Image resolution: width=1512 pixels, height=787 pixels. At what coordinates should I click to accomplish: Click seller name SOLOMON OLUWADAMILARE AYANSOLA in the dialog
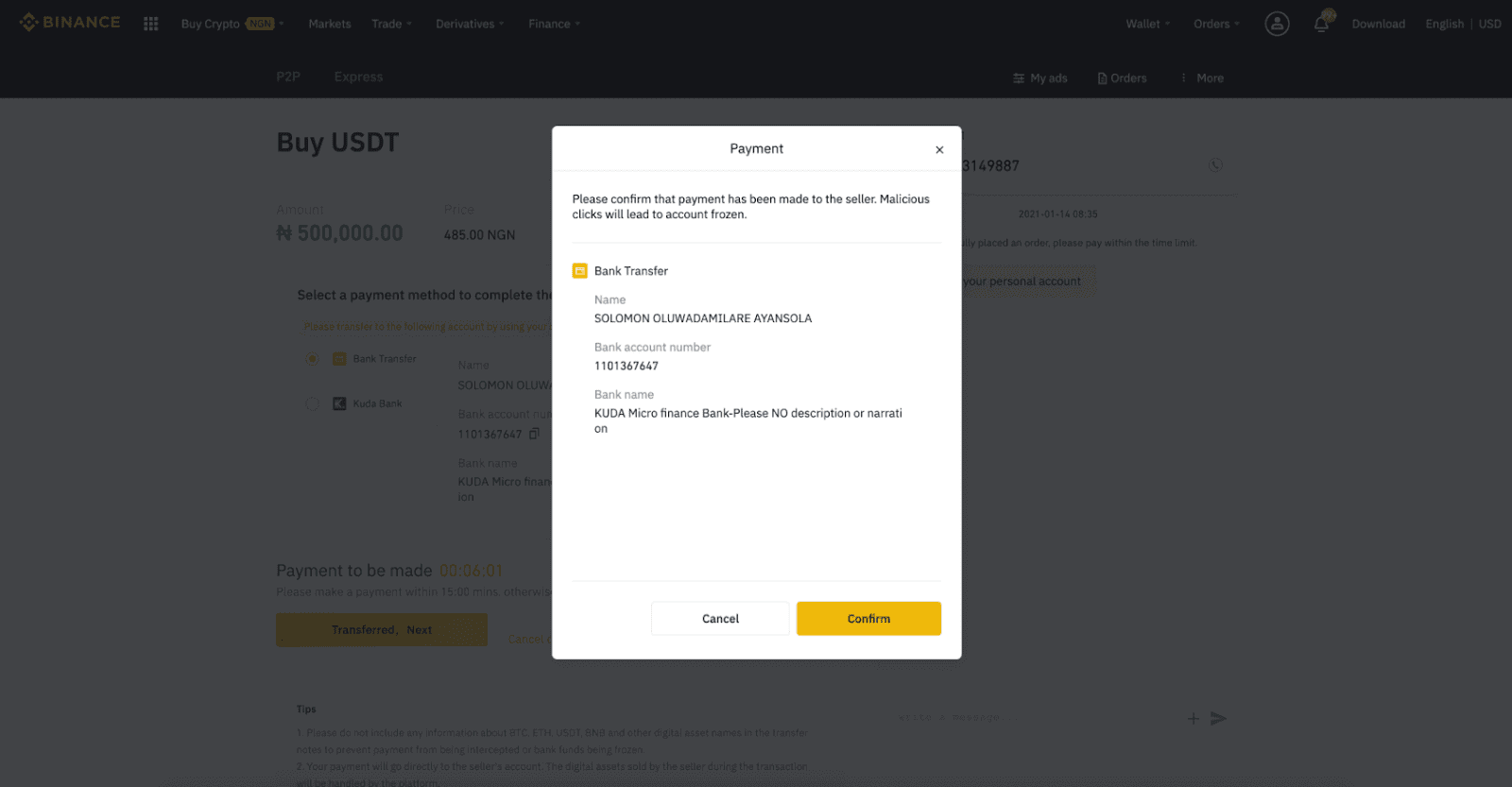(703, 318)
